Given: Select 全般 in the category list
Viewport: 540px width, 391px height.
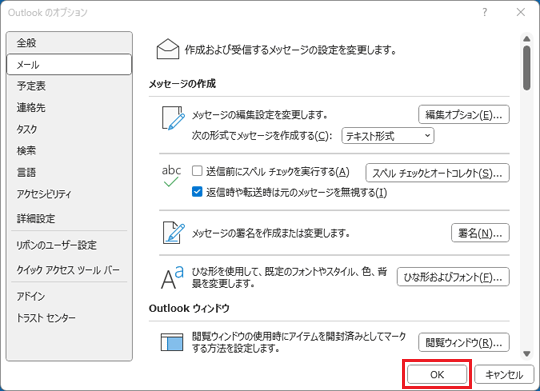Looking at the screenshot, I should click(69, 43).
